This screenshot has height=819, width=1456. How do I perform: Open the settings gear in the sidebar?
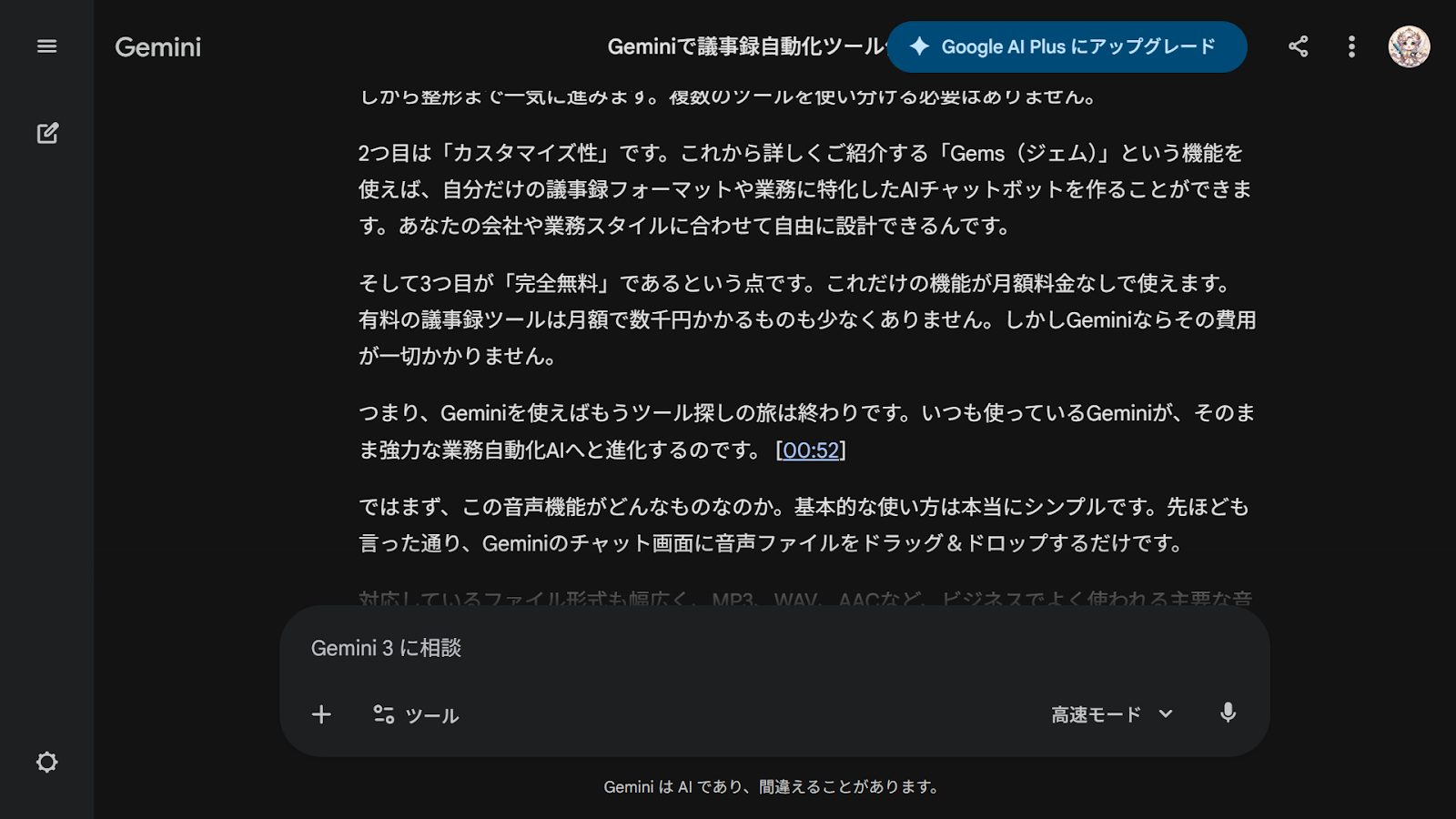click(x=46, y=762)
